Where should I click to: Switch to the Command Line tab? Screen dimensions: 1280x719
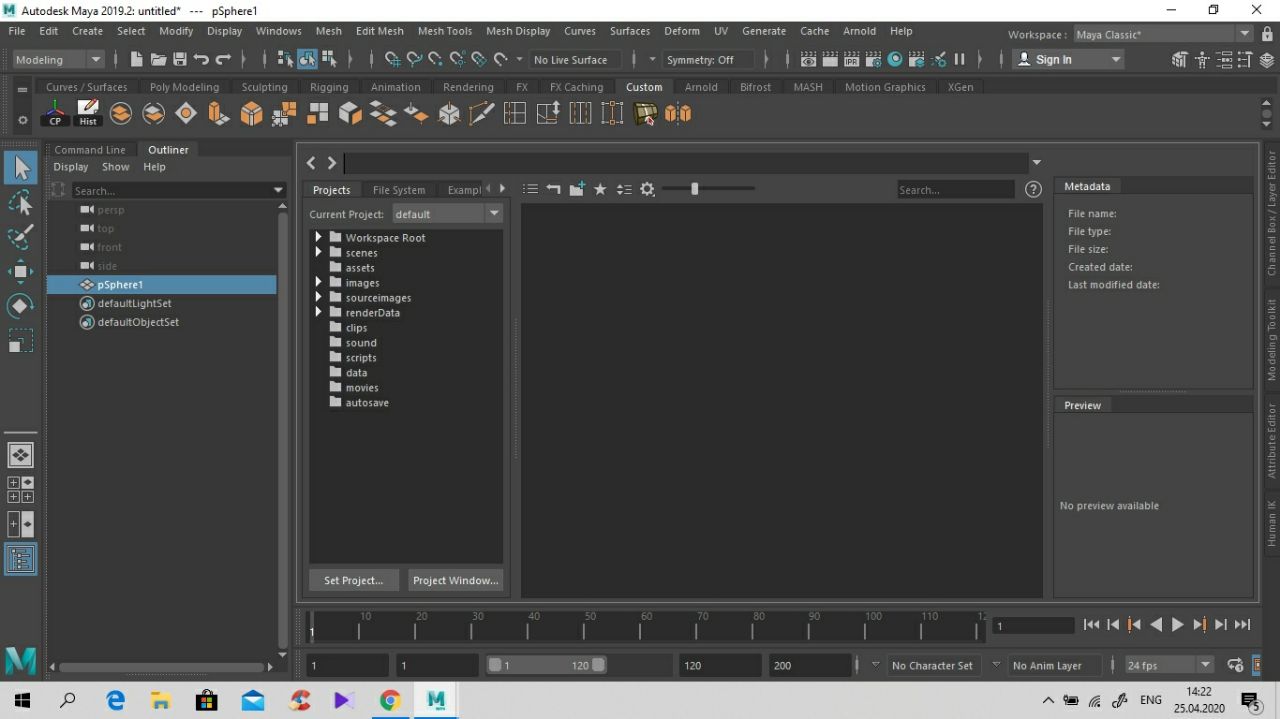click(x=90, y=150)
